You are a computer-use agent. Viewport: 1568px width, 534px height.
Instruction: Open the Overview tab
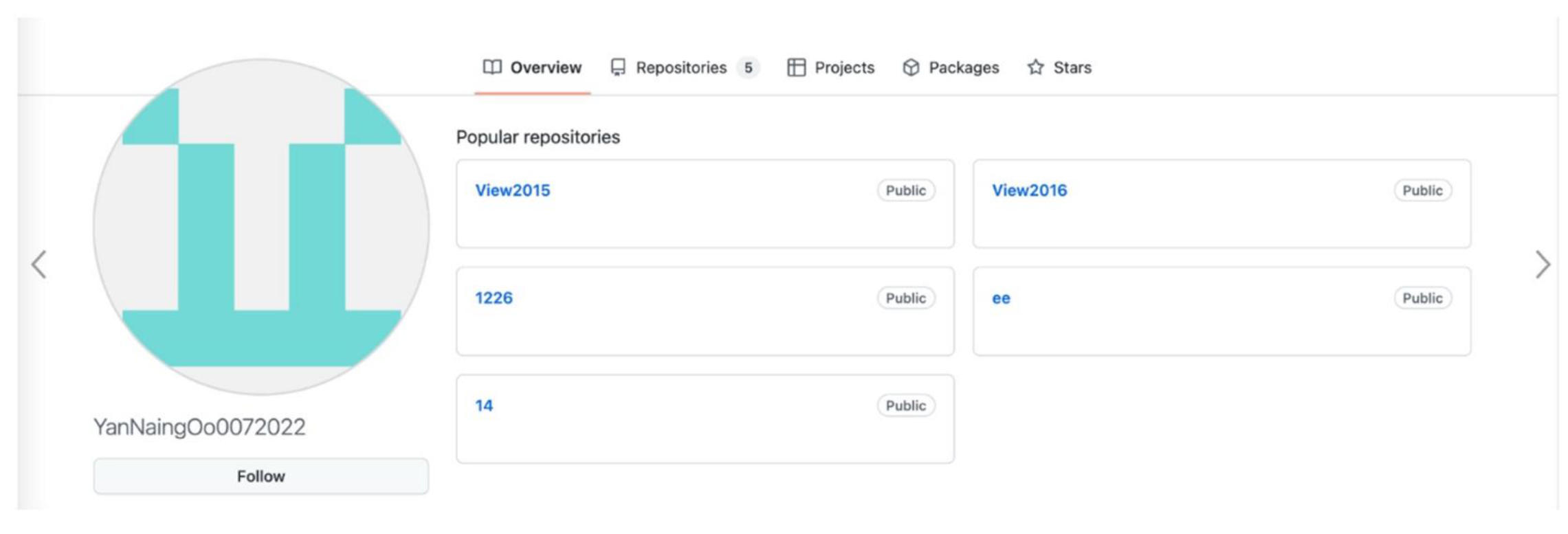pos(545,67)
